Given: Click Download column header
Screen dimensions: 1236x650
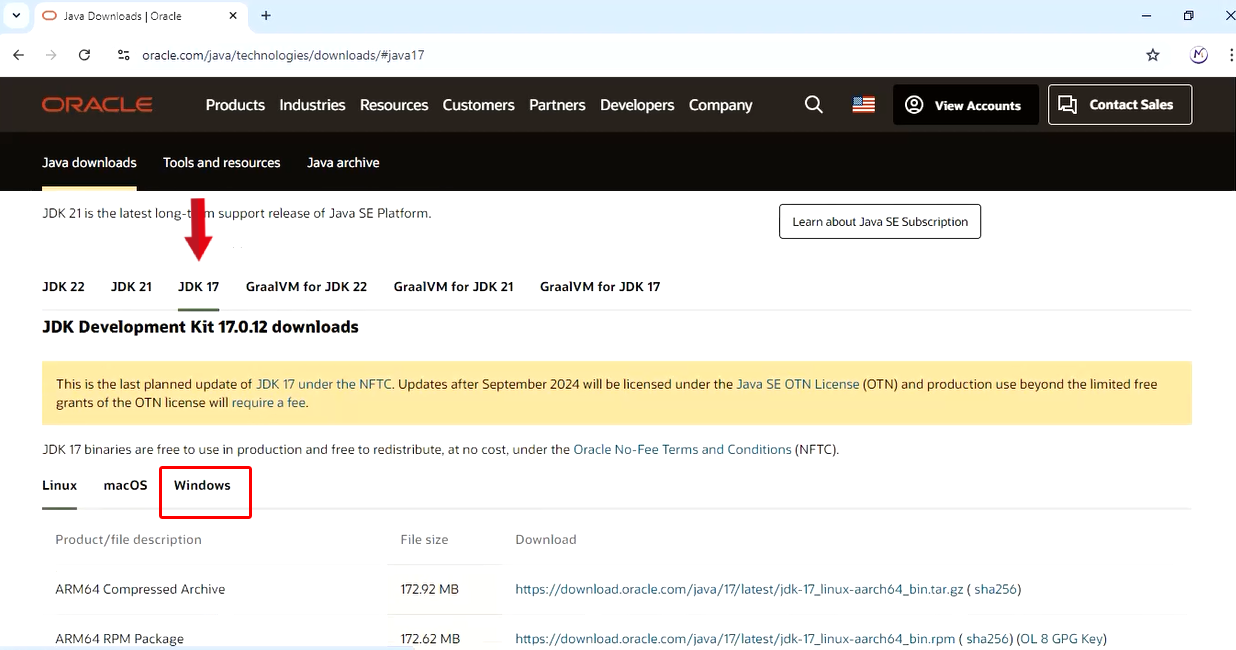Looking at the screenshot, I should 546,540.
